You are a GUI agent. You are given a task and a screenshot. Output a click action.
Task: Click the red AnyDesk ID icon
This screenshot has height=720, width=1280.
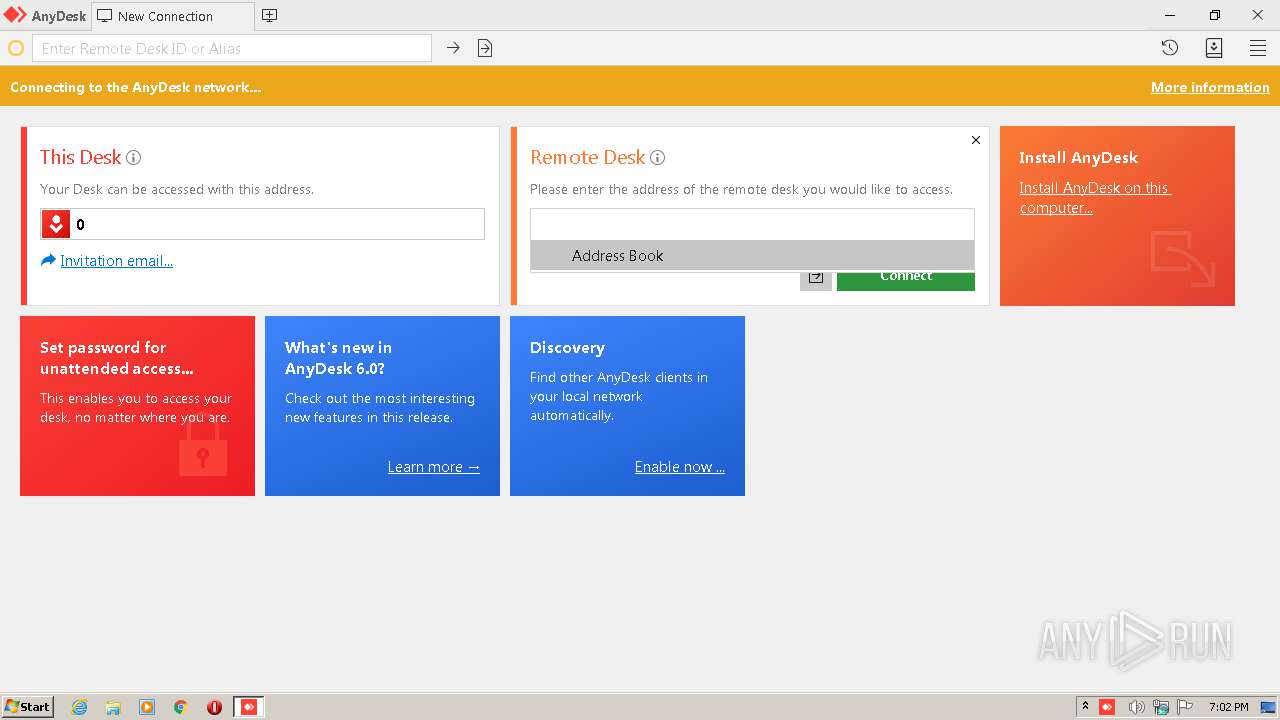[x=56, y=224]
